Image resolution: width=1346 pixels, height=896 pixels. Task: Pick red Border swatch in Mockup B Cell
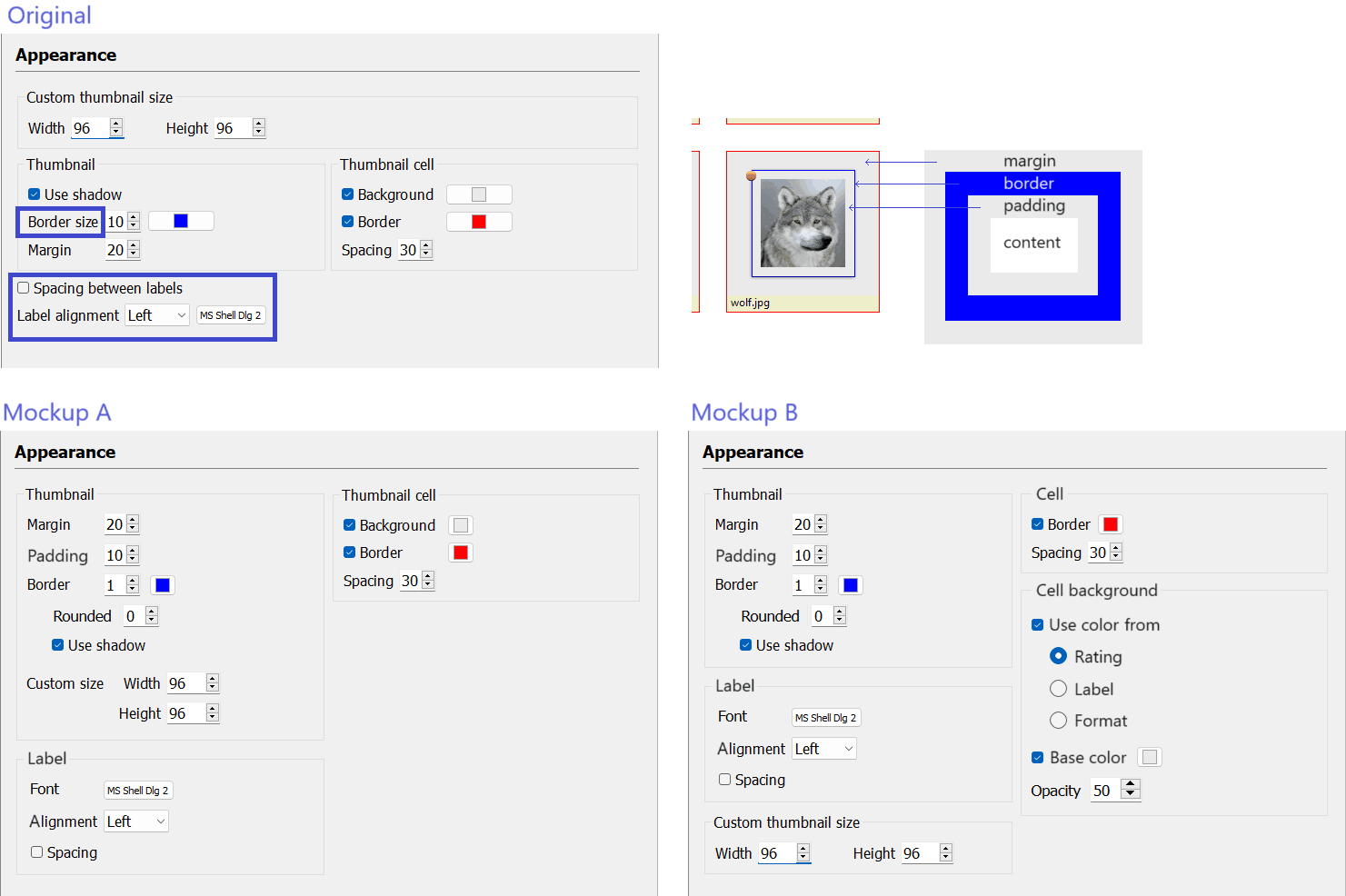pyautogui.click(x=1111, y=524)
